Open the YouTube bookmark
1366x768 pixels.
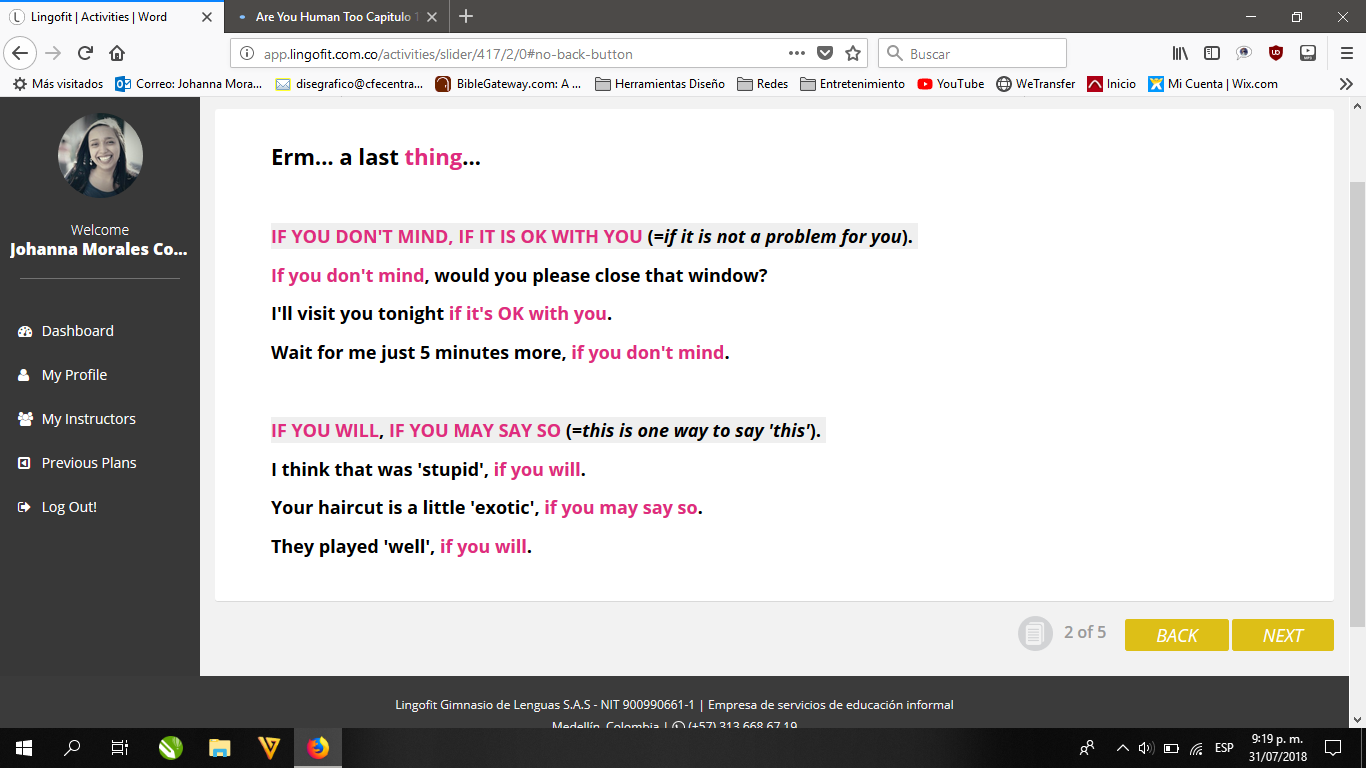pyautogui.click(x=950, y=84)
